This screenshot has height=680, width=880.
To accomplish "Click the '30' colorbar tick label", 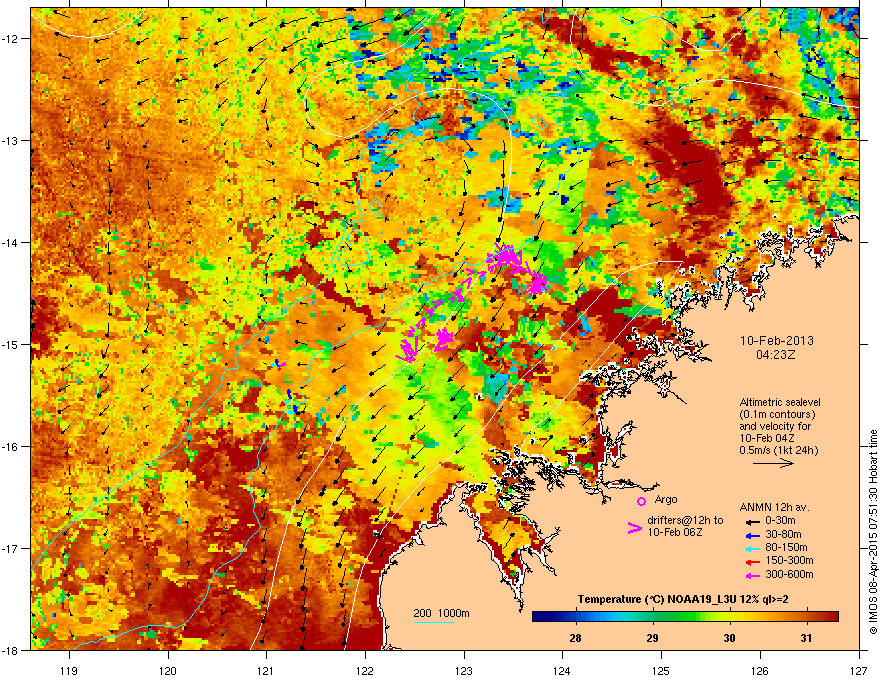I will 729,638.
